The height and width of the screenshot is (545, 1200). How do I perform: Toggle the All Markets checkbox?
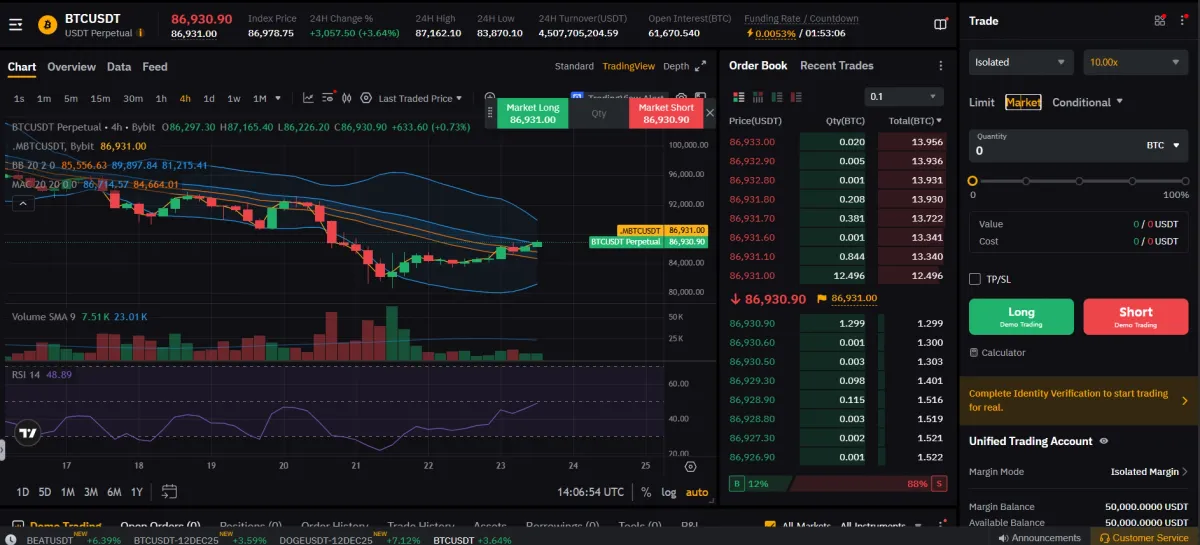pos(770,525)
